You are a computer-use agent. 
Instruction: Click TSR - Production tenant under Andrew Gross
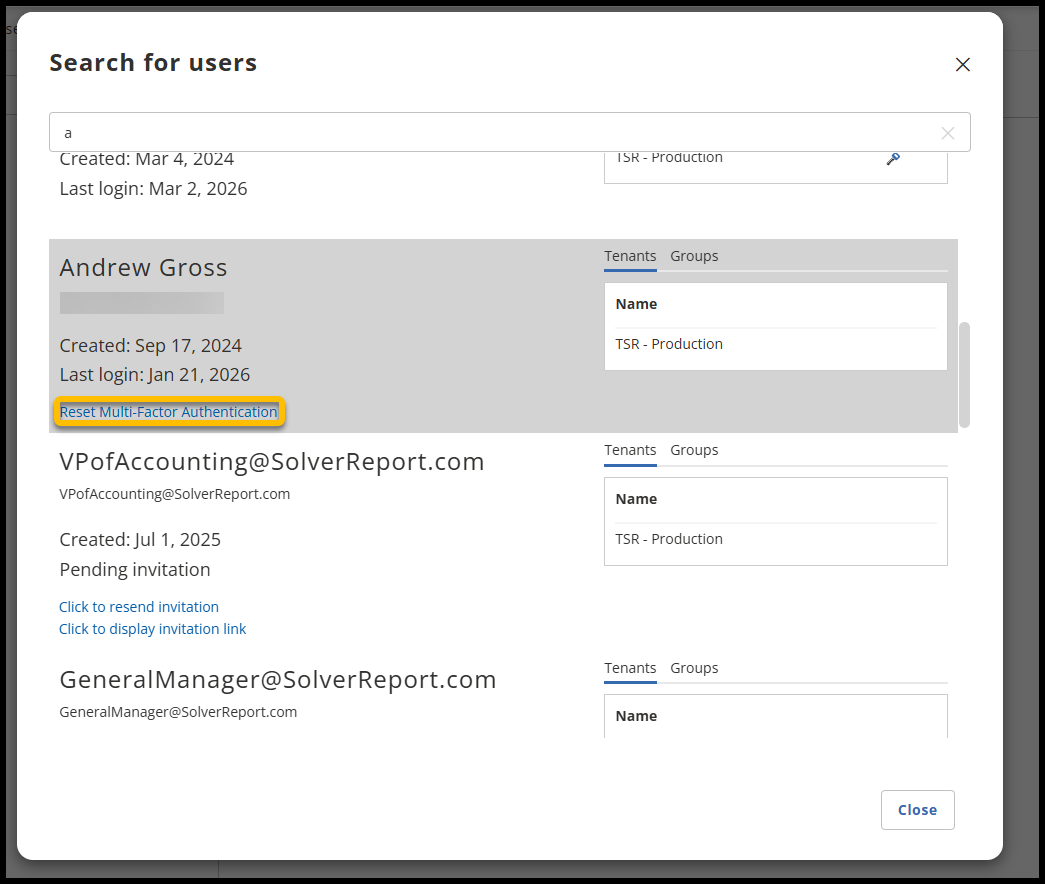[669, 344]
